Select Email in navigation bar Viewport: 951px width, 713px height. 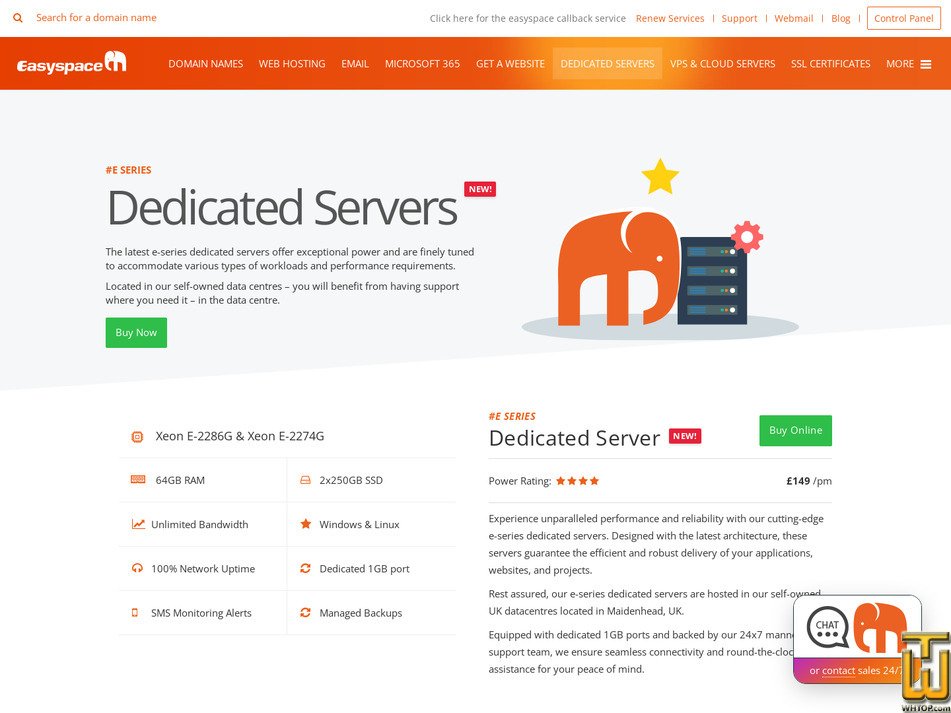click(355, 64)
